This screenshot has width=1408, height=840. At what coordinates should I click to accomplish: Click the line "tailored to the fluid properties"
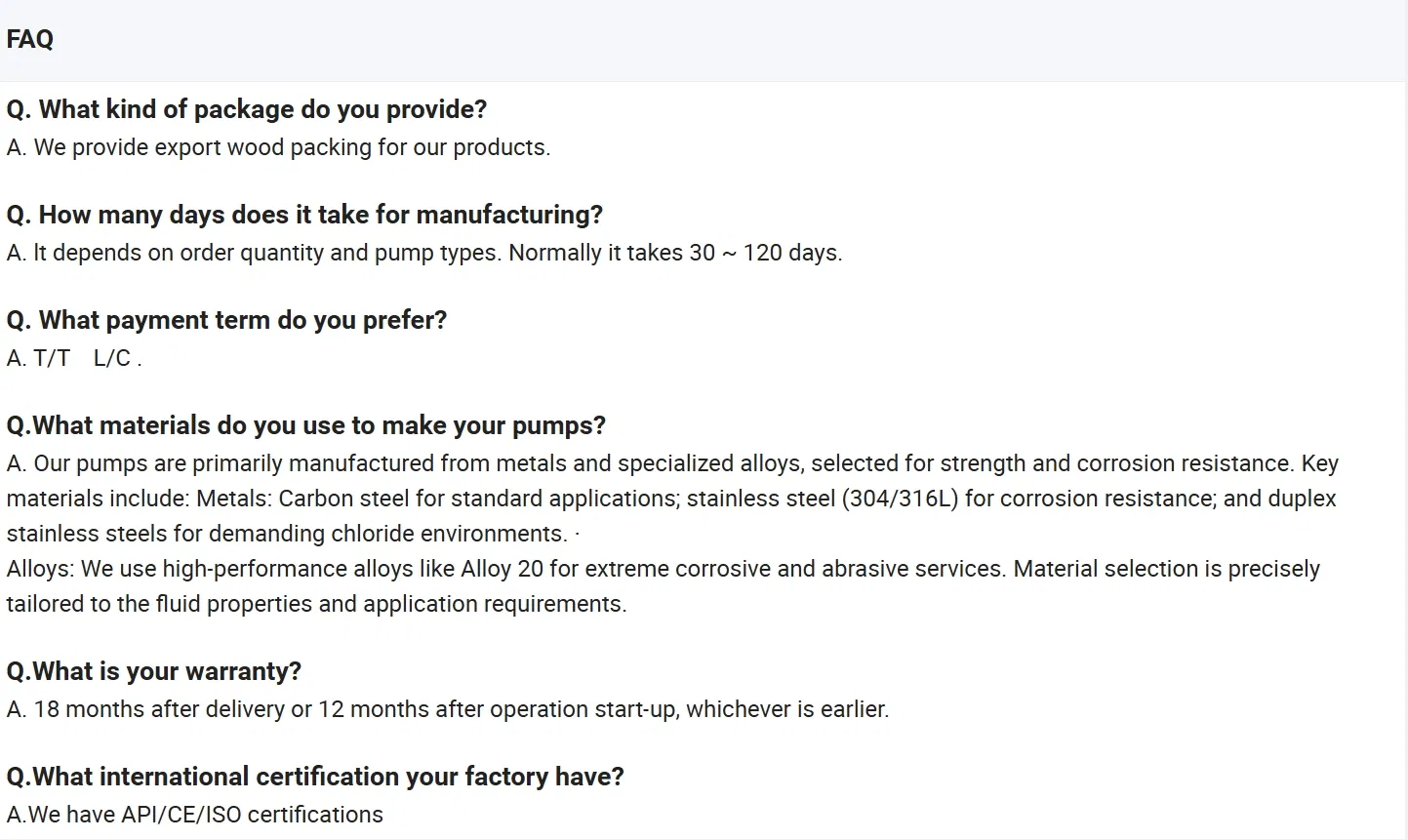(316, 604)
